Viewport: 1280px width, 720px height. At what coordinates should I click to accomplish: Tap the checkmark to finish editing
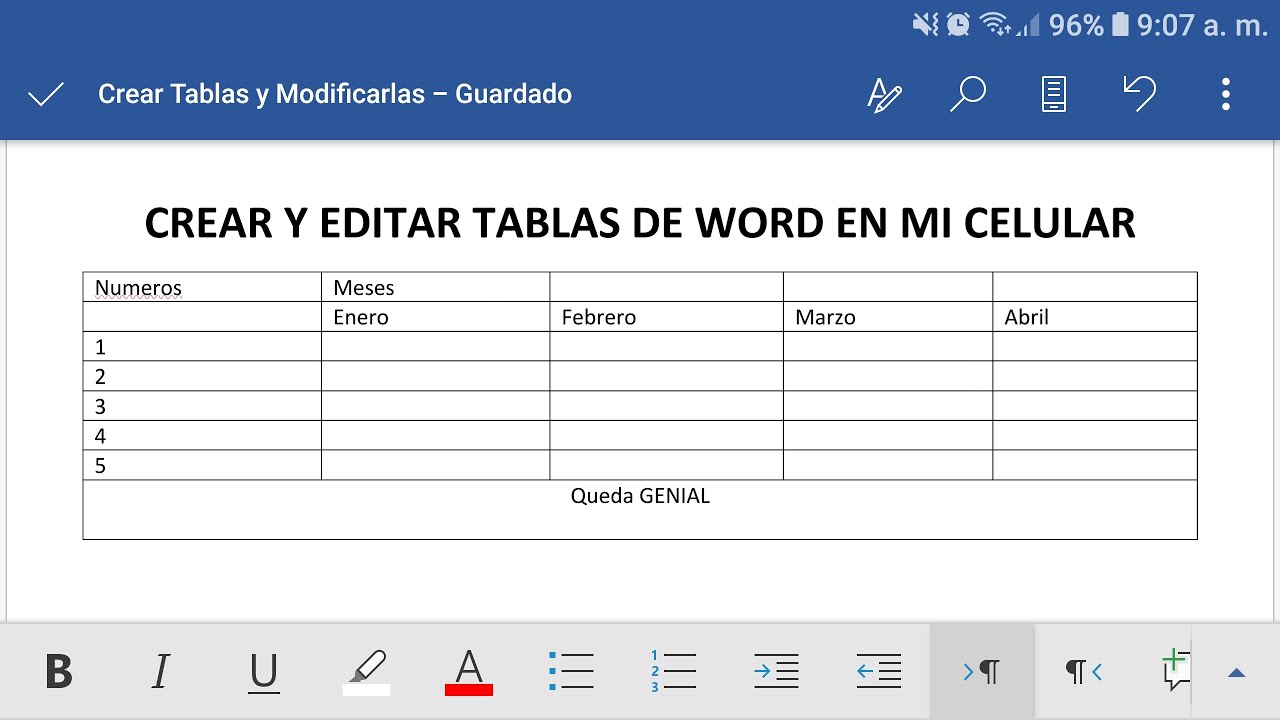coord(46,95)
